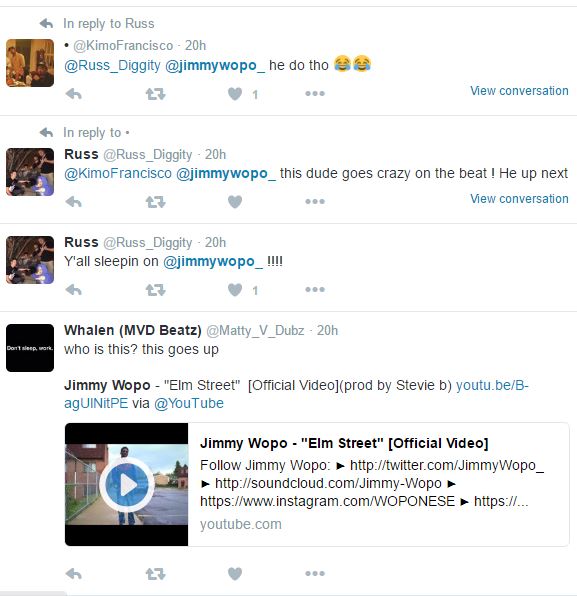Like the "he do tho" tweet
577x596 pixels.
235,94
